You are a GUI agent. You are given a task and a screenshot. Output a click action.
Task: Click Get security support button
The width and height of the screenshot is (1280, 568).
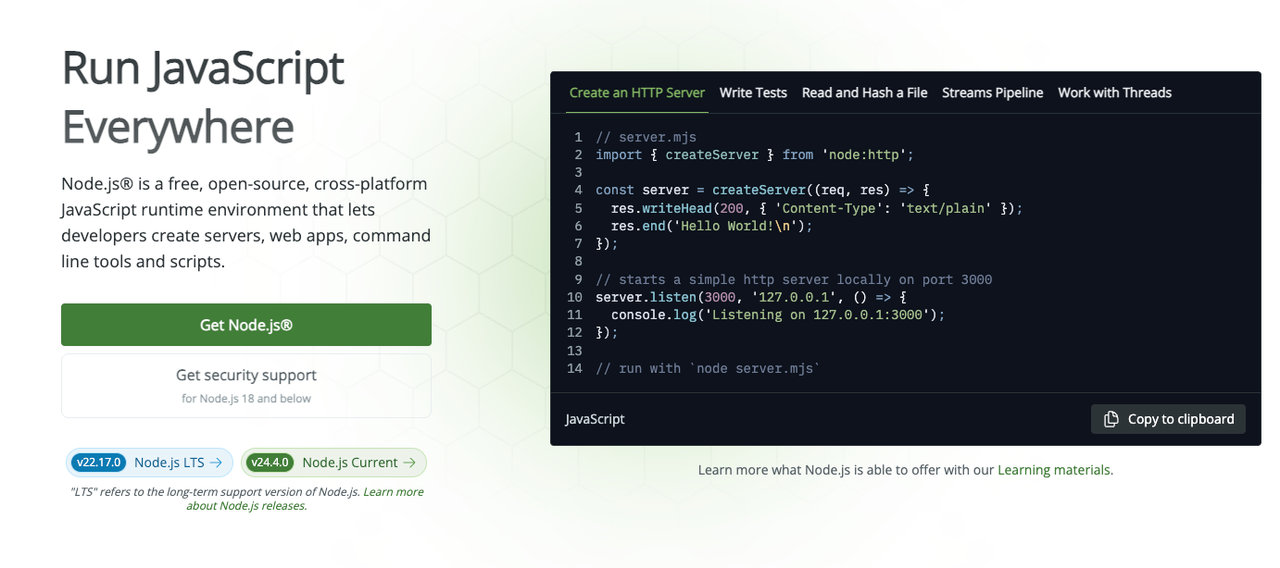click(x=246, y=385)
